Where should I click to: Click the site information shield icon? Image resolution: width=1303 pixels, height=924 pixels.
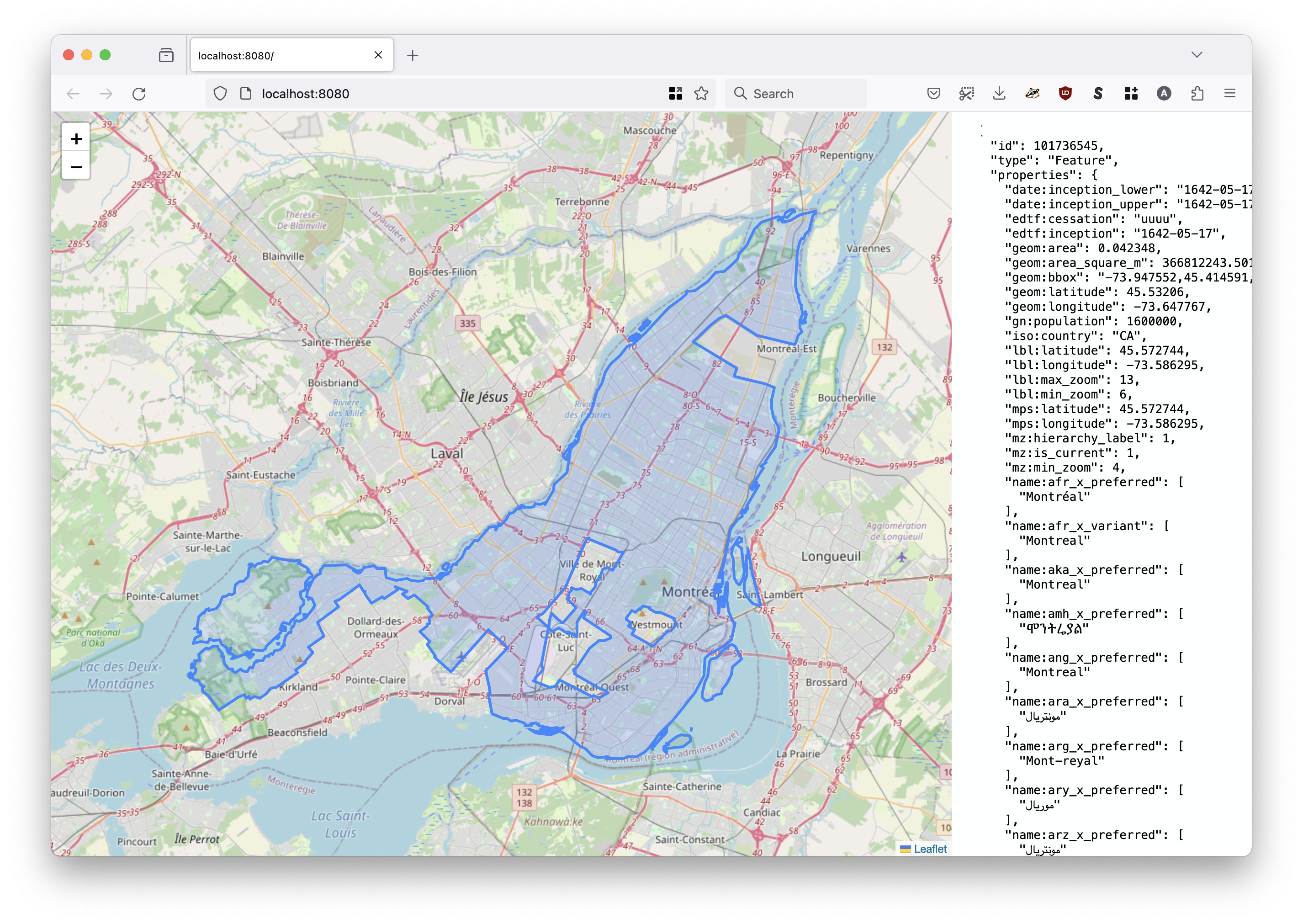[x=220, y=94]
